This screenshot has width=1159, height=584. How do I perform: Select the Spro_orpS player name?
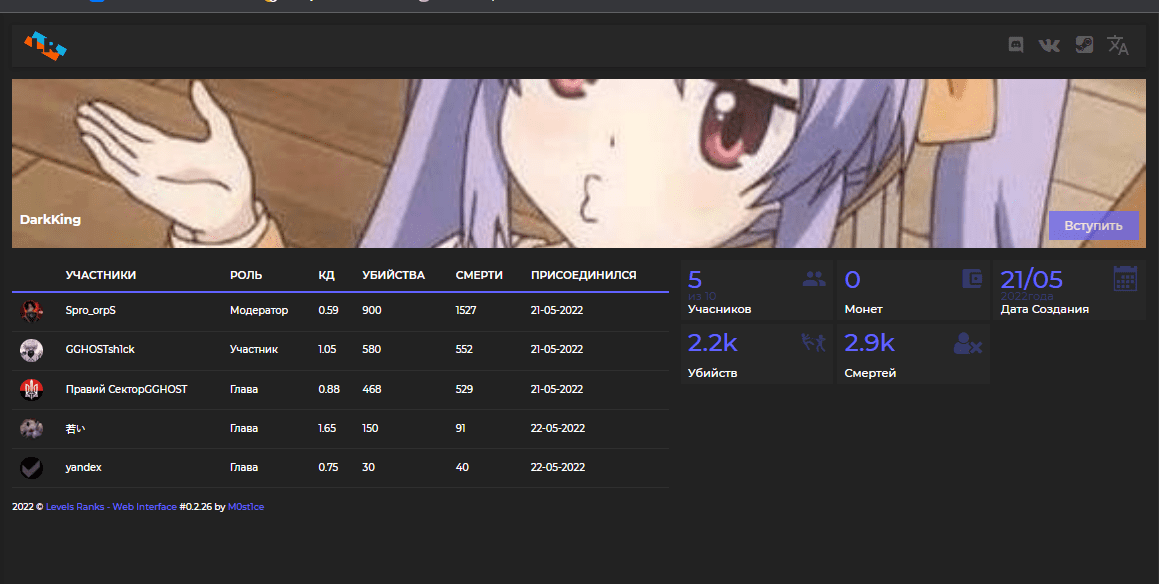pos(91,311)
